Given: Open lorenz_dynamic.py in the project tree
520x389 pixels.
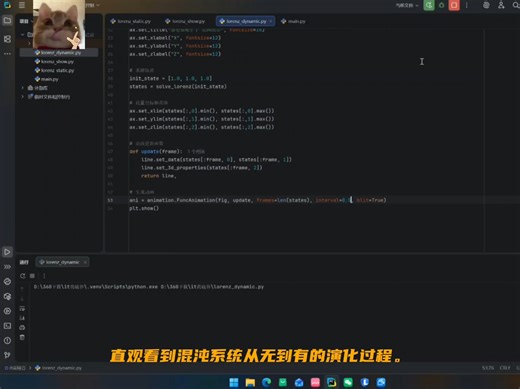Looking at the screenshot, I should 58,53.
